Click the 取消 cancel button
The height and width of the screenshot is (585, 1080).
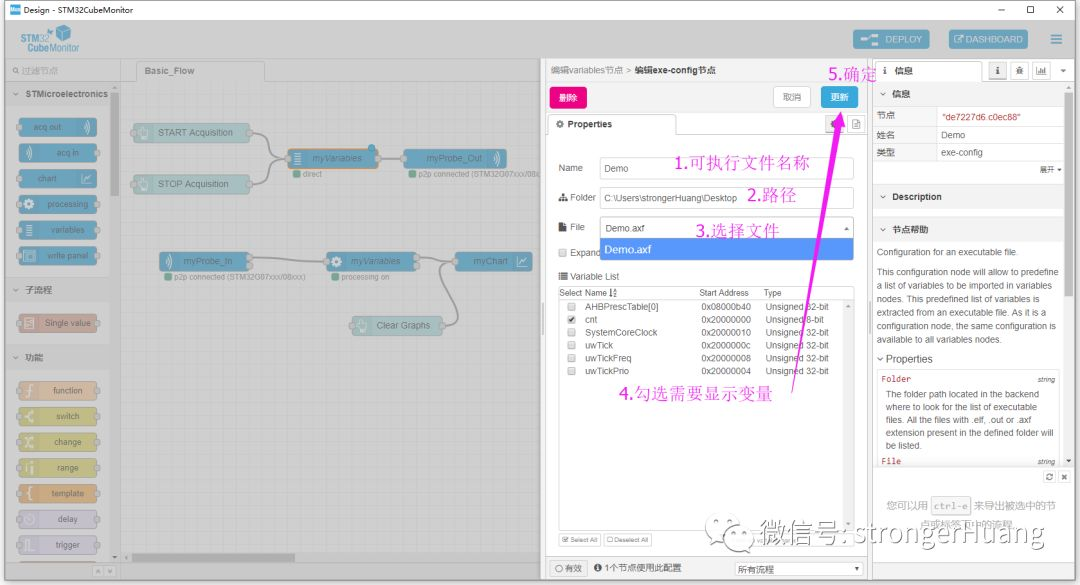(791, 97)
